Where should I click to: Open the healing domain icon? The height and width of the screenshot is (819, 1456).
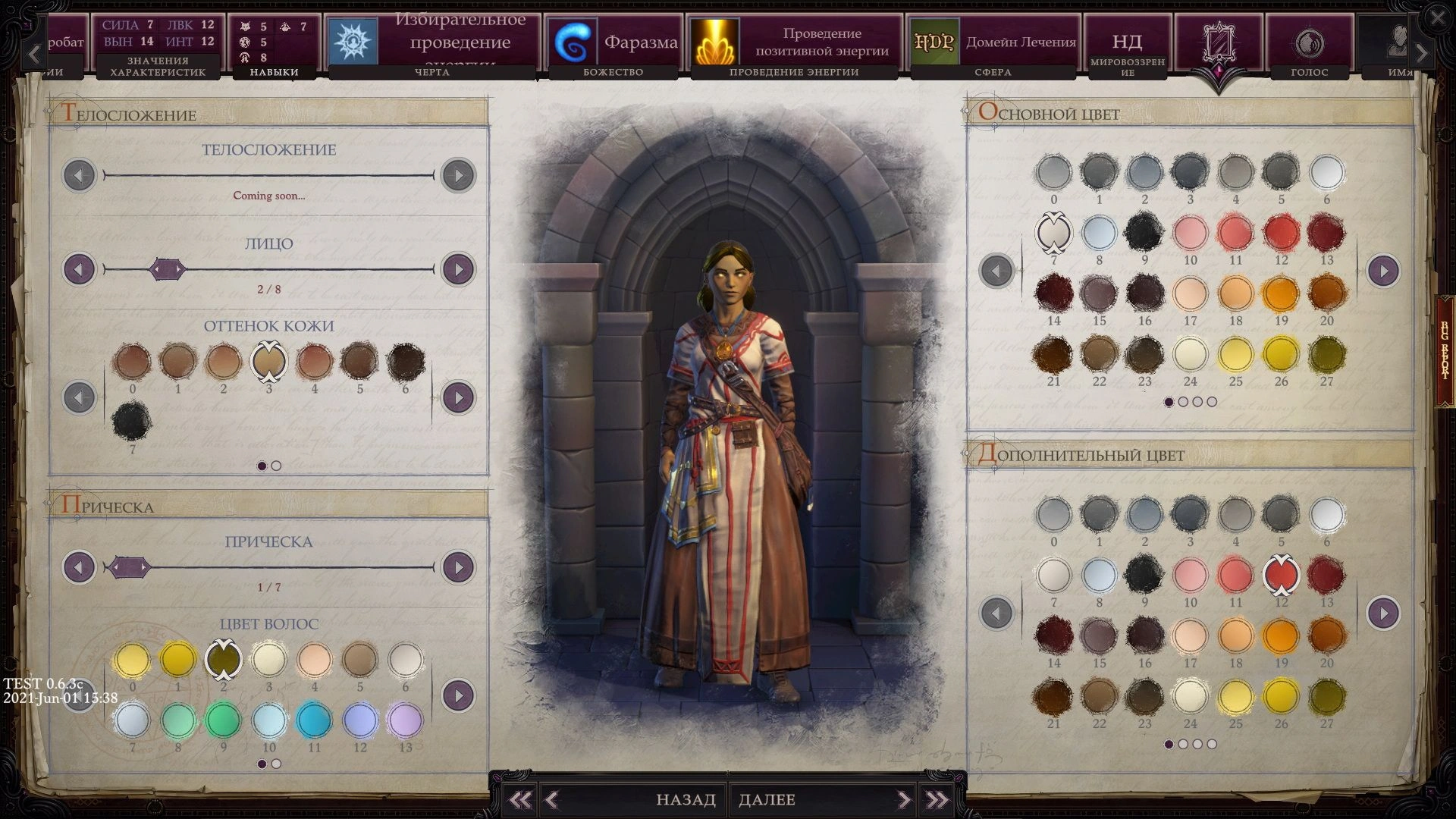click(x=934, y=42)
